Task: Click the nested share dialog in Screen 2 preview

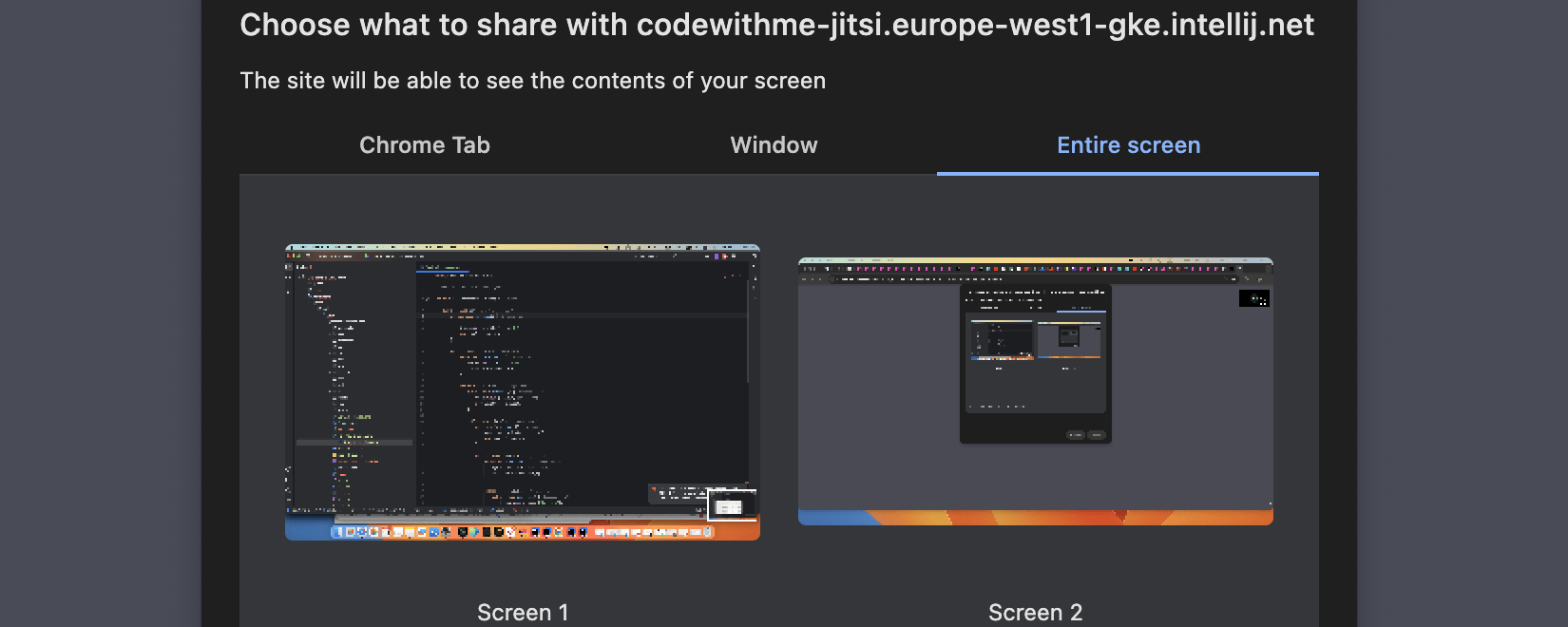Action: coord(1035,361)
